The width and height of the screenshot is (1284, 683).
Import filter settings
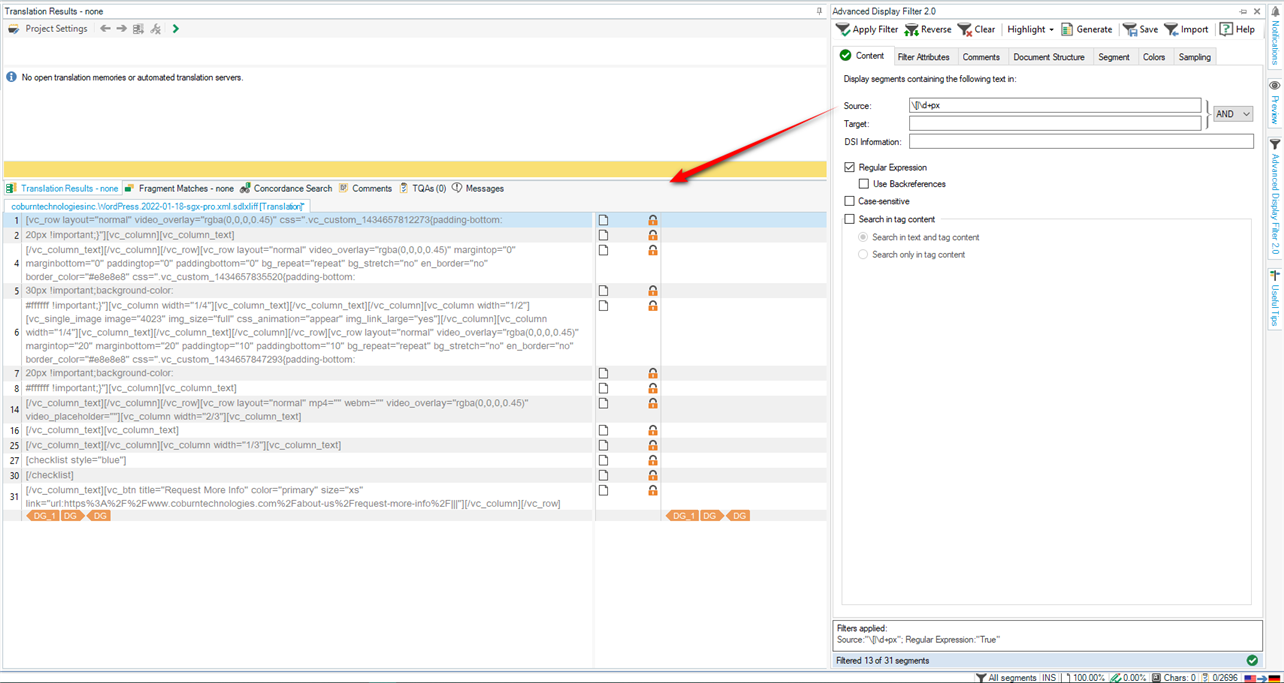tap(1186, 29)
